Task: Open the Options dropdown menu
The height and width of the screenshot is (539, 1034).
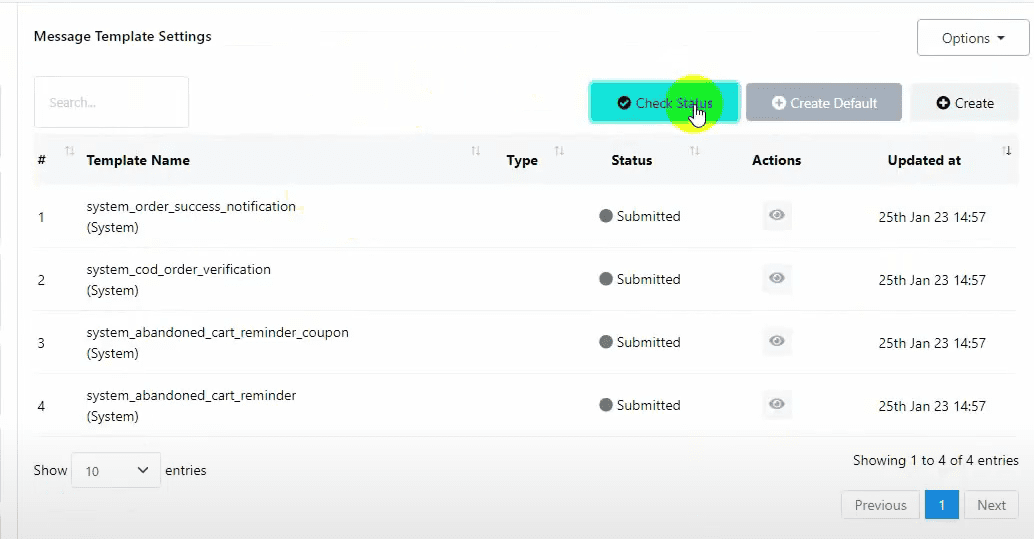Action: [972, 38]
